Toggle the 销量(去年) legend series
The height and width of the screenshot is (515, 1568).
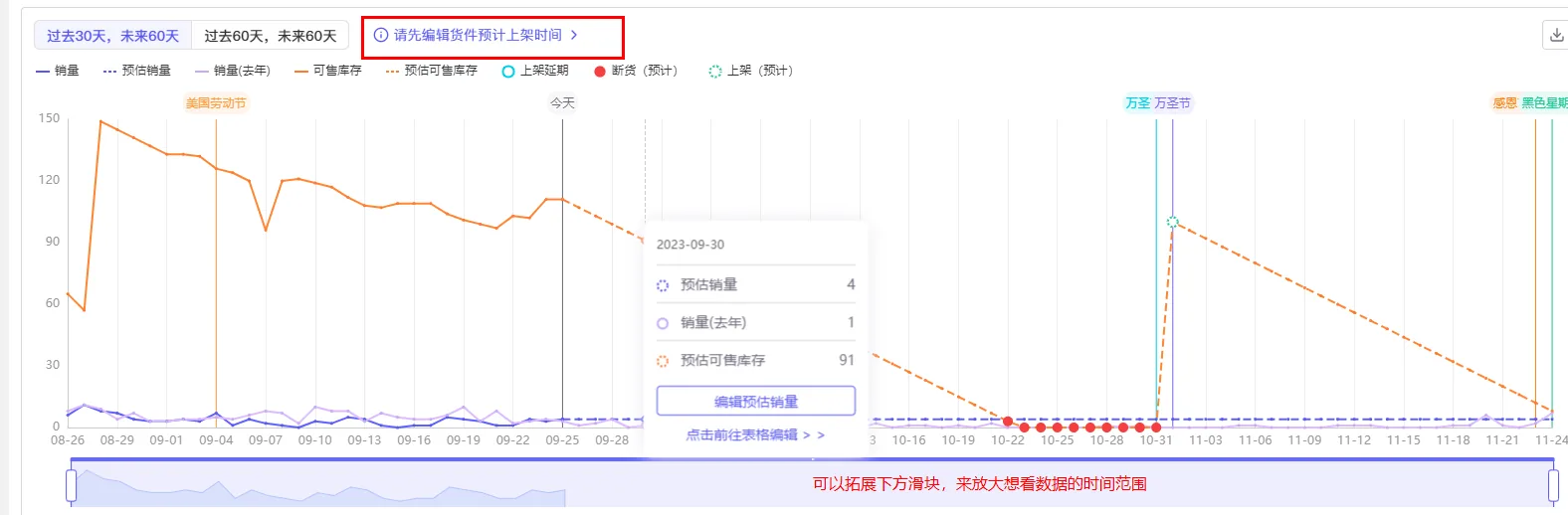coord(233,71)
